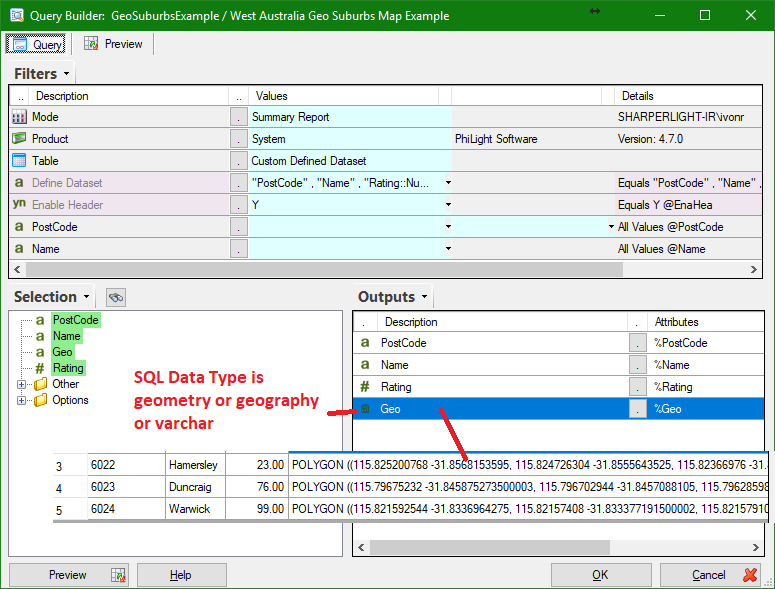Expand the Options folder node

click(x=21, y=400)
